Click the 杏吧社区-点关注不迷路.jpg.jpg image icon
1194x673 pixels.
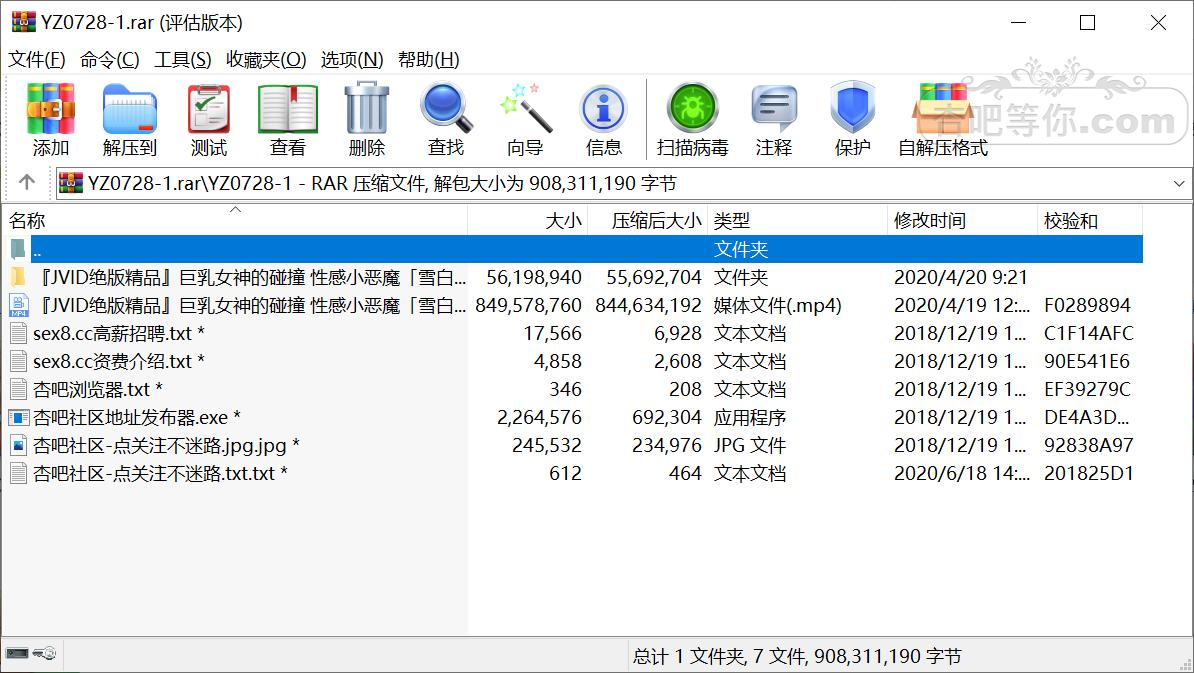pyautogui.click(x=18, y=445)
